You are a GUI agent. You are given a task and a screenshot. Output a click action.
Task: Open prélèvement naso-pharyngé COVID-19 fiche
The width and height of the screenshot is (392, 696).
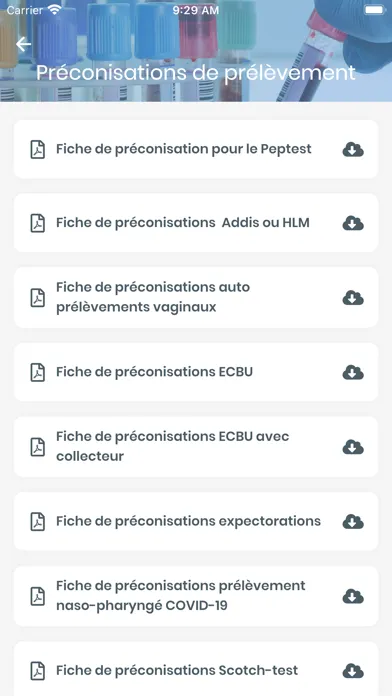tap(196, 596)
